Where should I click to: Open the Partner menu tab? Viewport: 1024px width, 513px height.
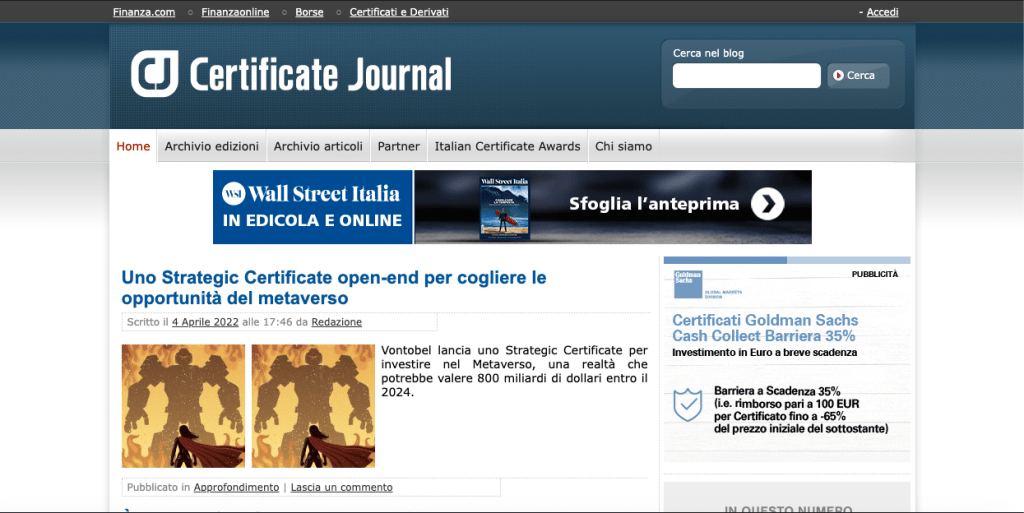(x=398, y=146)
